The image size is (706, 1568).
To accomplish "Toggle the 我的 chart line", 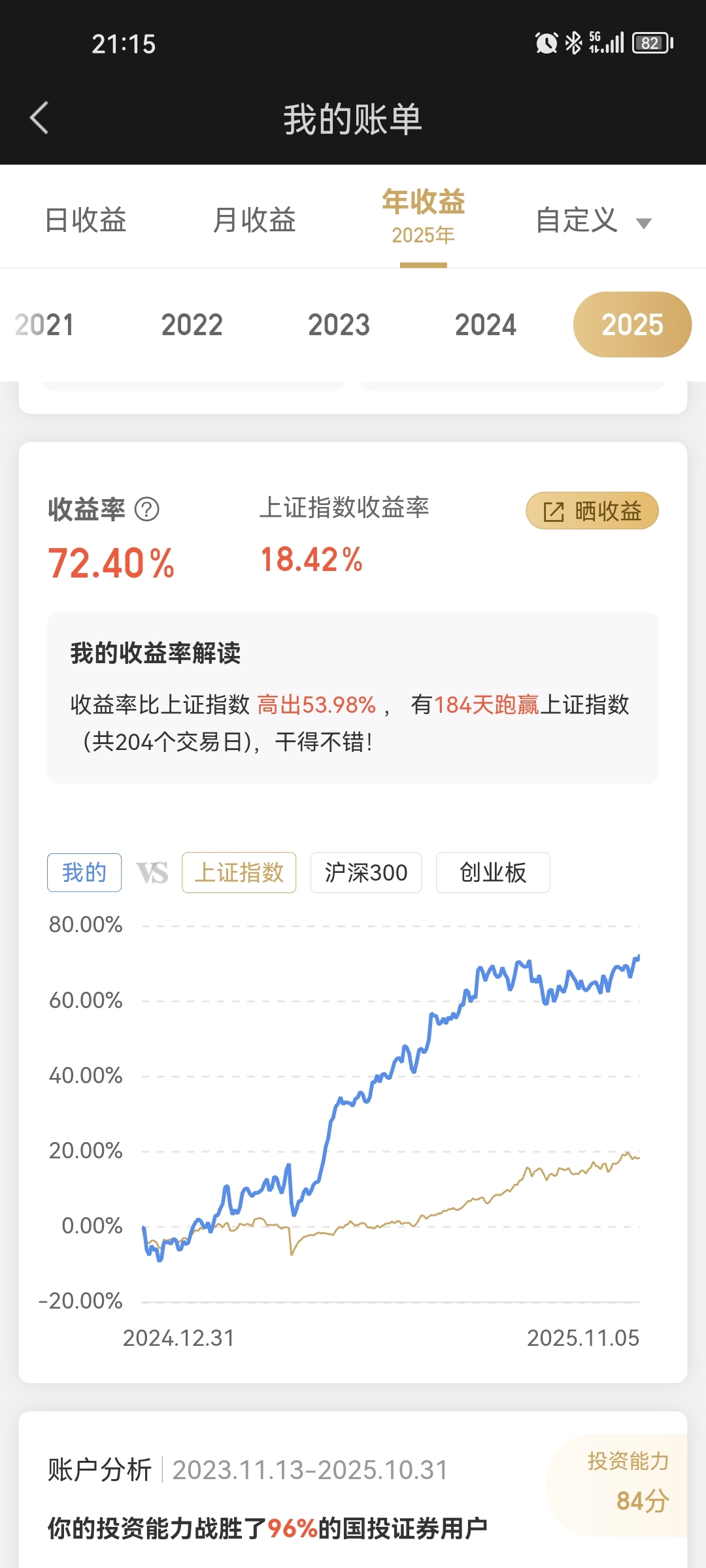I will 84,873.
